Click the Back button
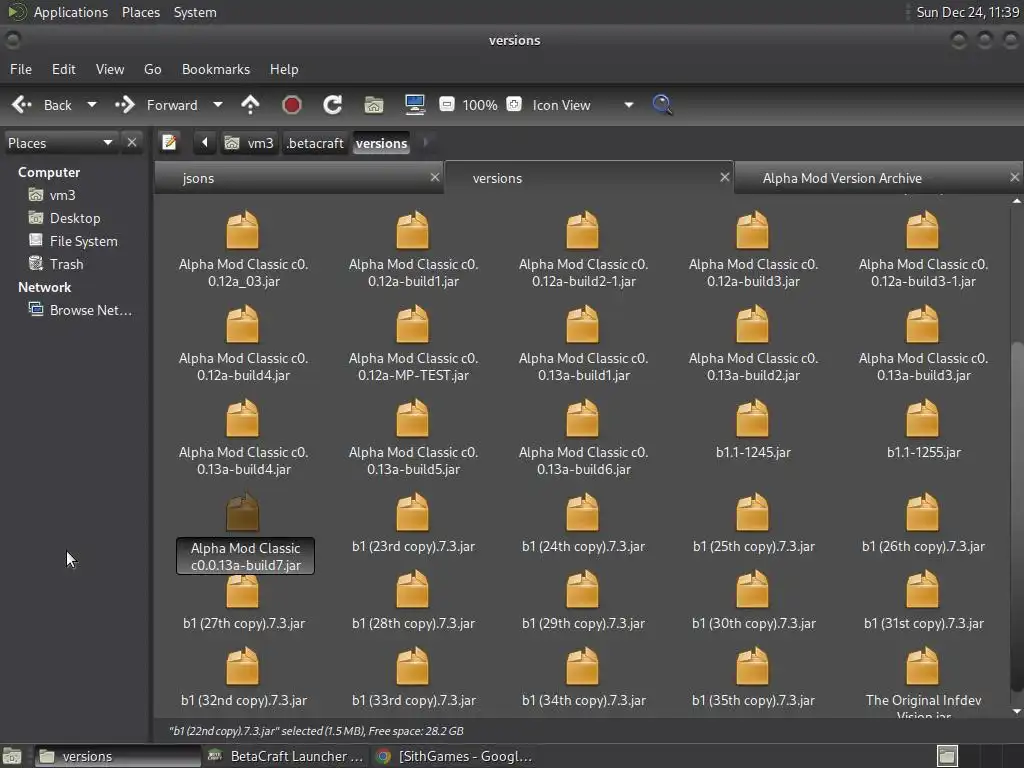This screenshot has height=768, width=1024. tap(45, 105)
